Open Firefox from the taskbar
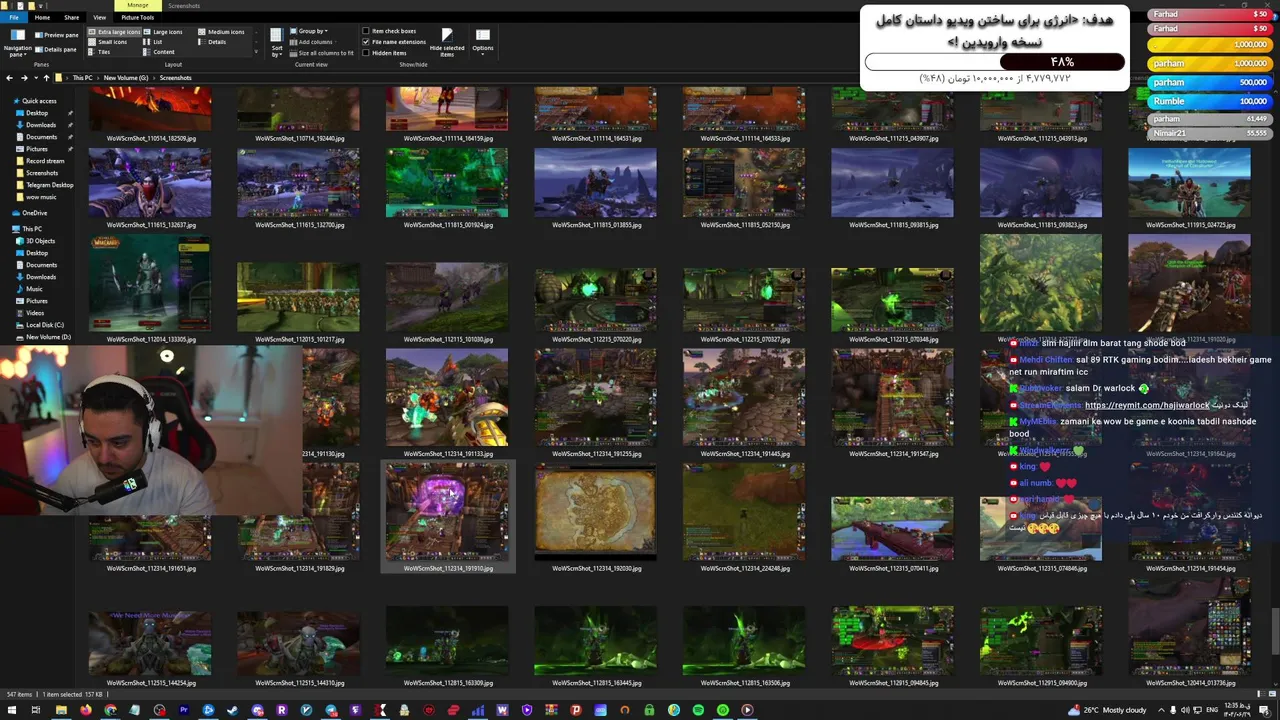Screen dimensions: 1280x720 pyautogui.click(x=86, y=710)
